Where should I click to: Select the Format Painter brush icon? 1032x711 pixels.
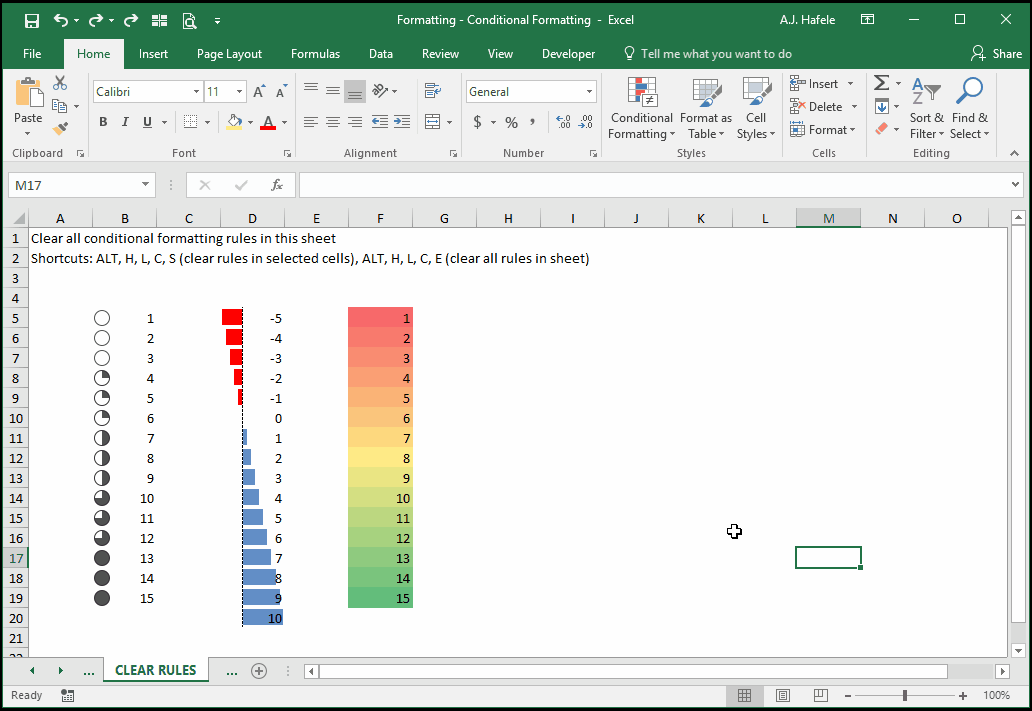tap(60, 128)
